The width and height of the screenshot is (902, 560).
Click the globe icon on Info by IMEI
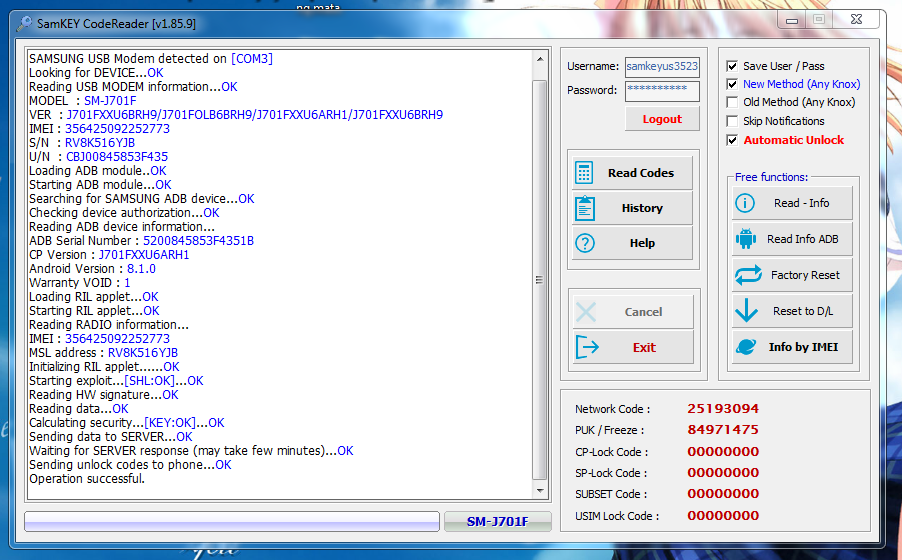point(746,347)
